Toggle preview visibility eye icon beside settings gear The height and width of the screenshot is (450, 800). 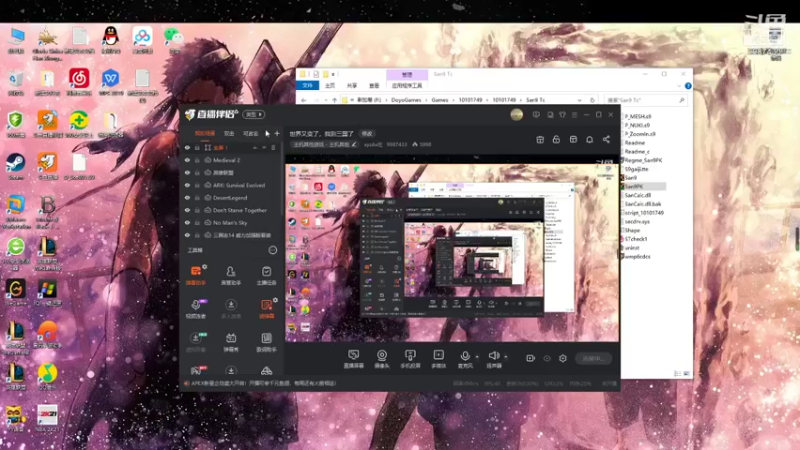coord(547,358)
